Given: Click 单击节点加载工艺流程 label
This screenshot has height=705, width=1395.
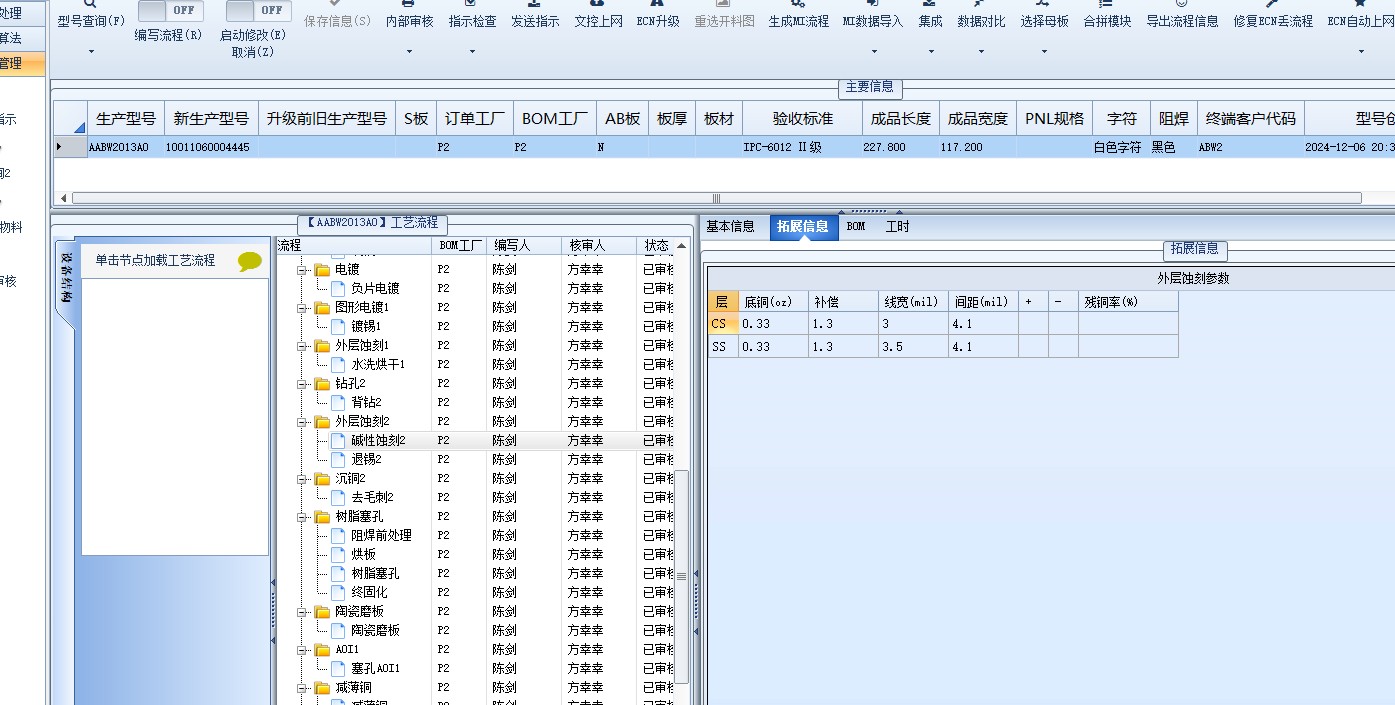Looking at the screenshot, I should click(155, 260).
